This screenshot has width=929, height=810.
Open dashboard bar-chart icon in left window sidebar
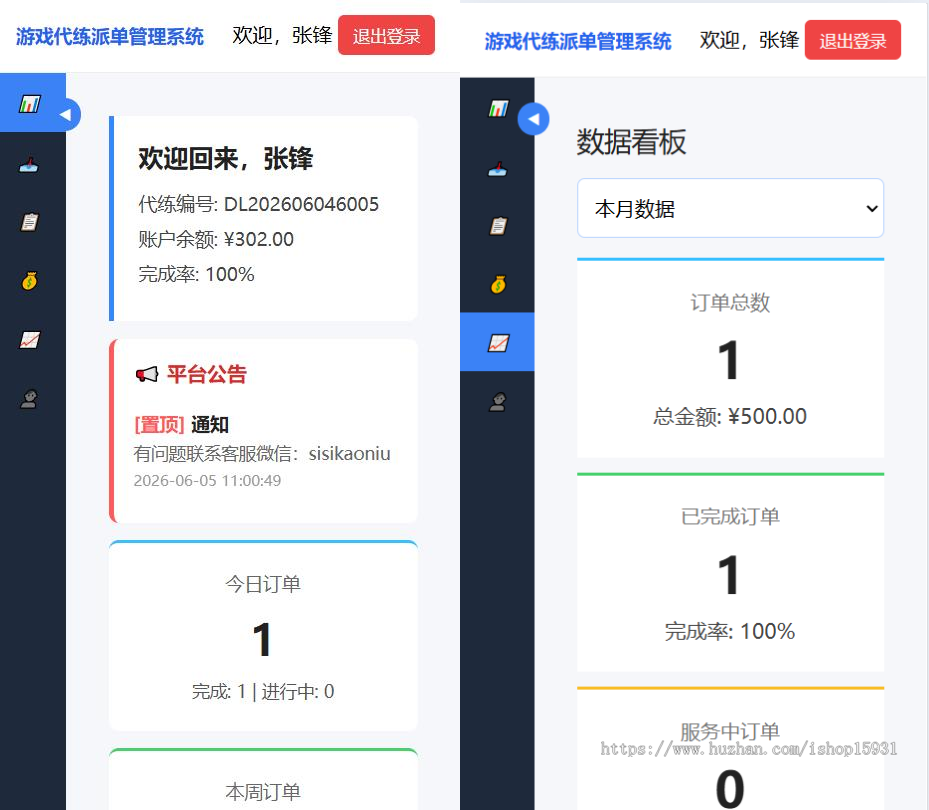tap(30, 104)
